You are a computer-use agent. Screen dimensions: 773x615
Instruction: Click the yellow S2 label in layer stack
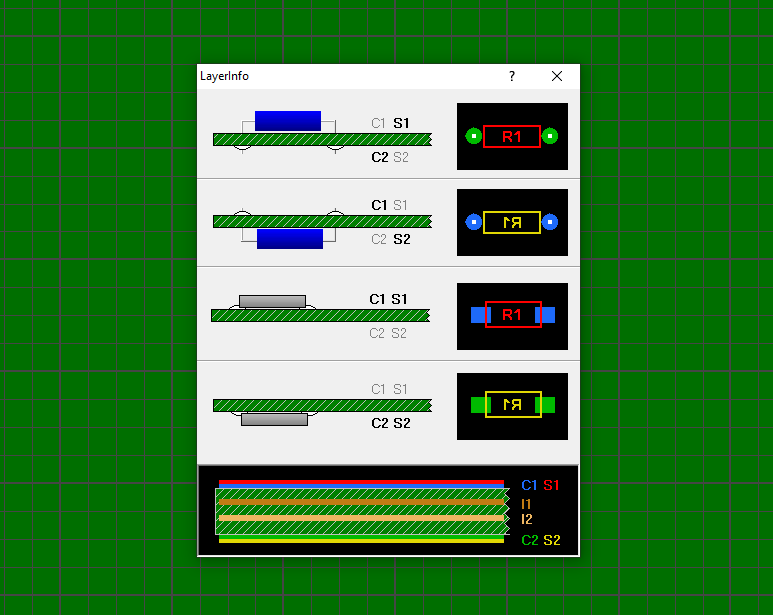[552, 540]
